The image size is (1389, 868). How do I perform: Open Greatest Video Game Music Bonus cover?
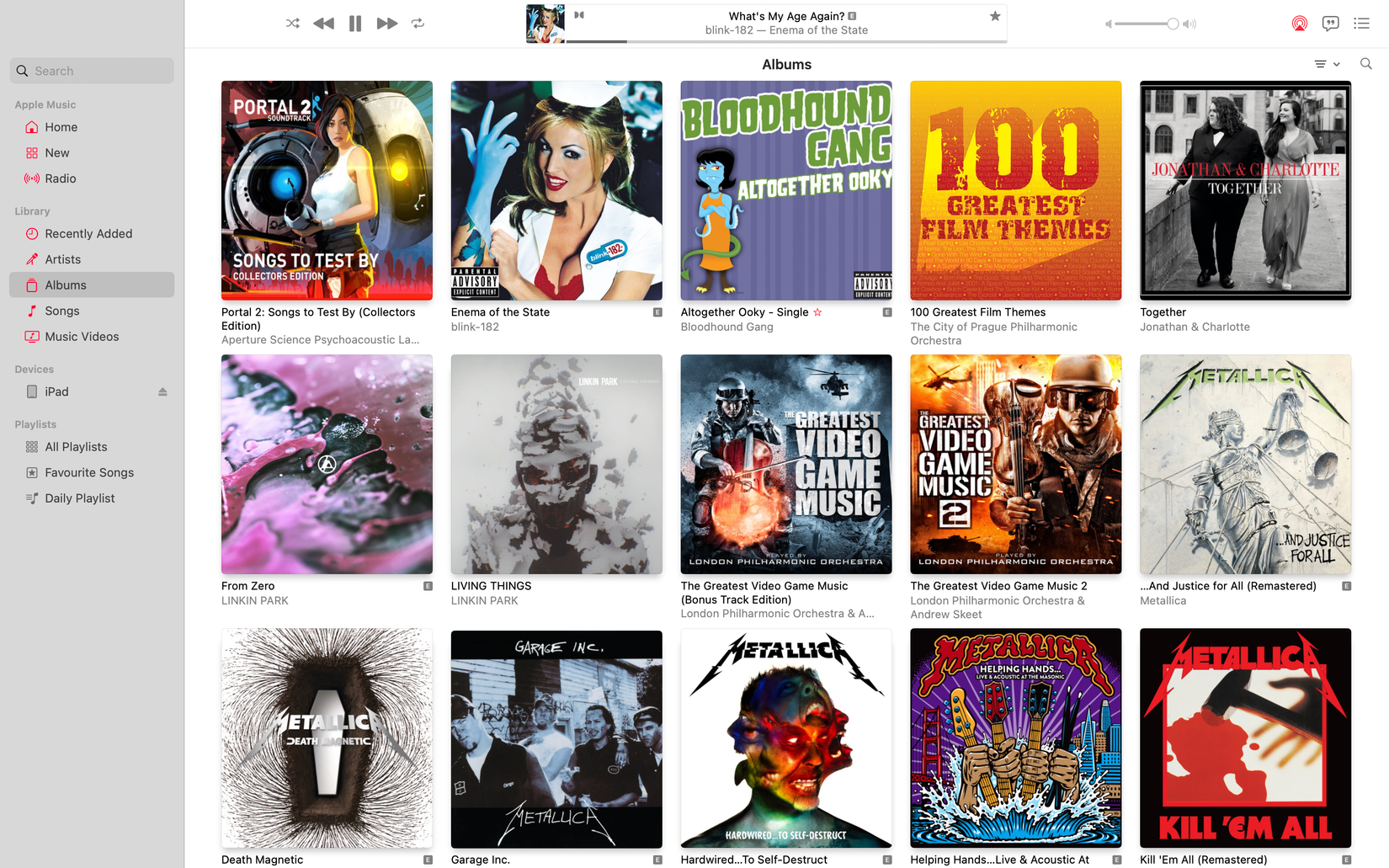click(x=786, y=464)
